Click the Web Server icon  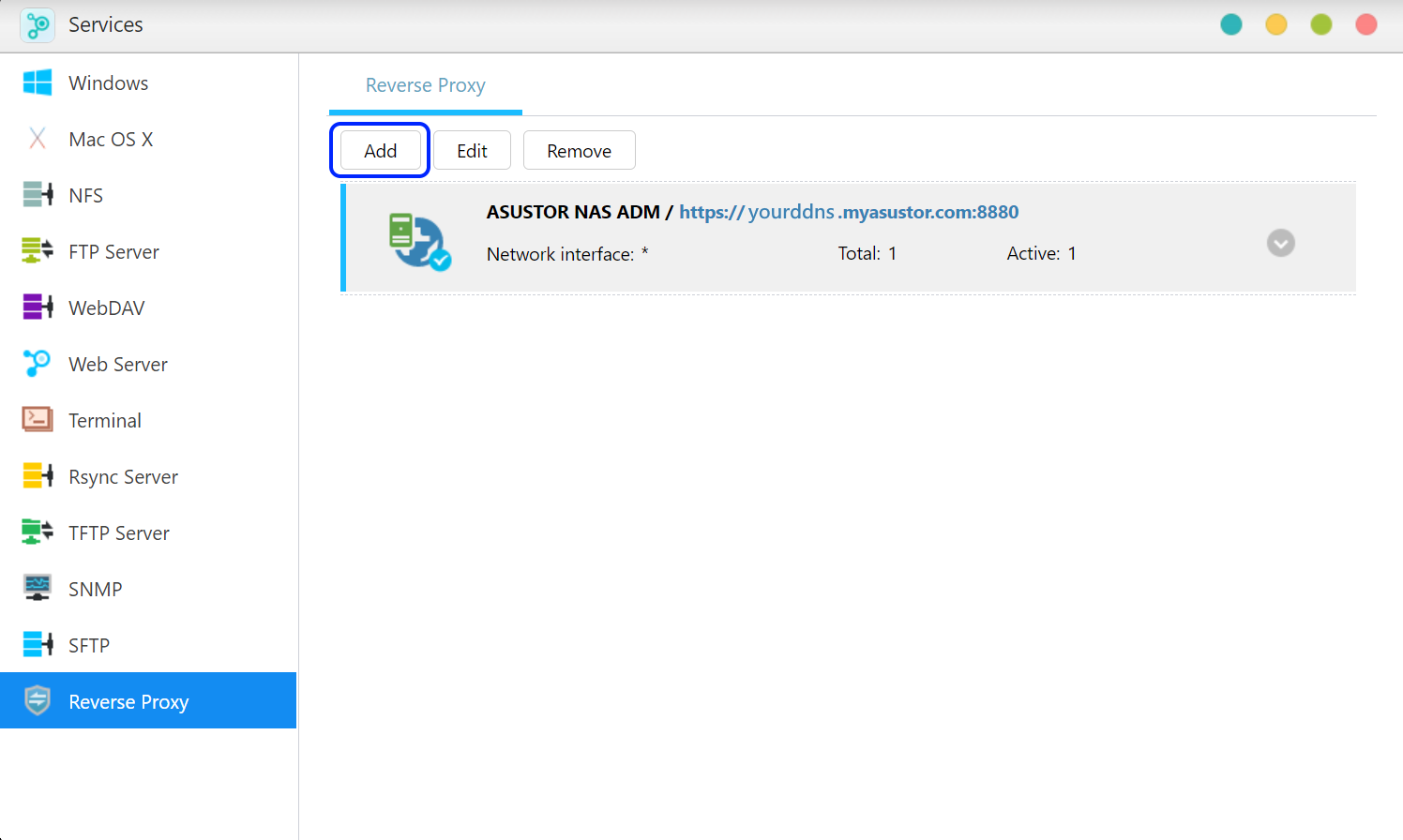click(x=38, y=364)
